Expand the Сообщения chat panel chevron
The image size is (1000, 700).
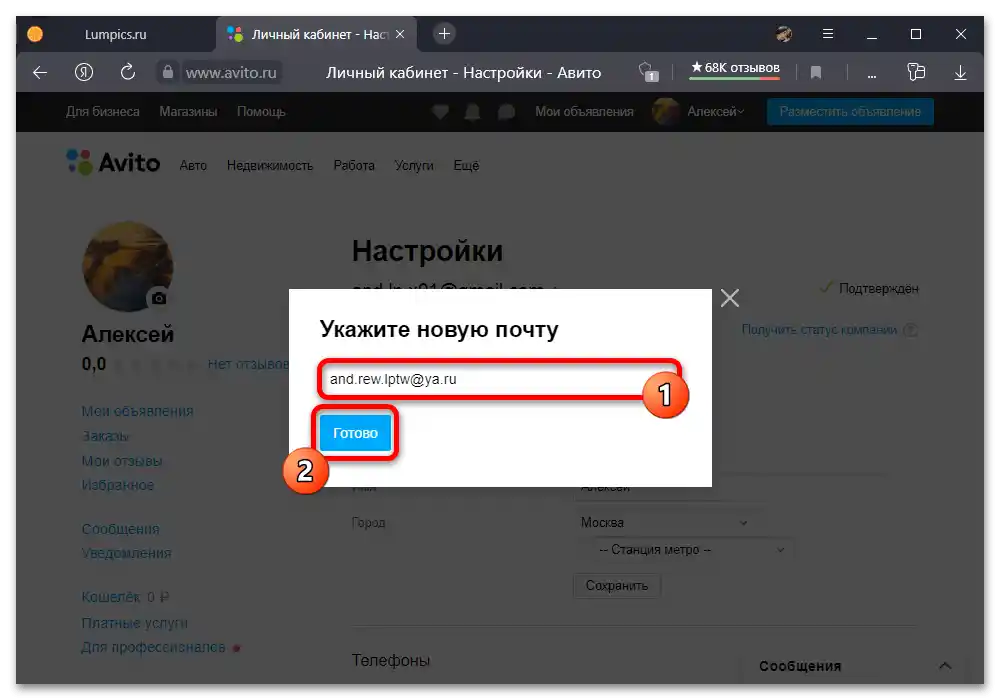(x=945, y=666)
